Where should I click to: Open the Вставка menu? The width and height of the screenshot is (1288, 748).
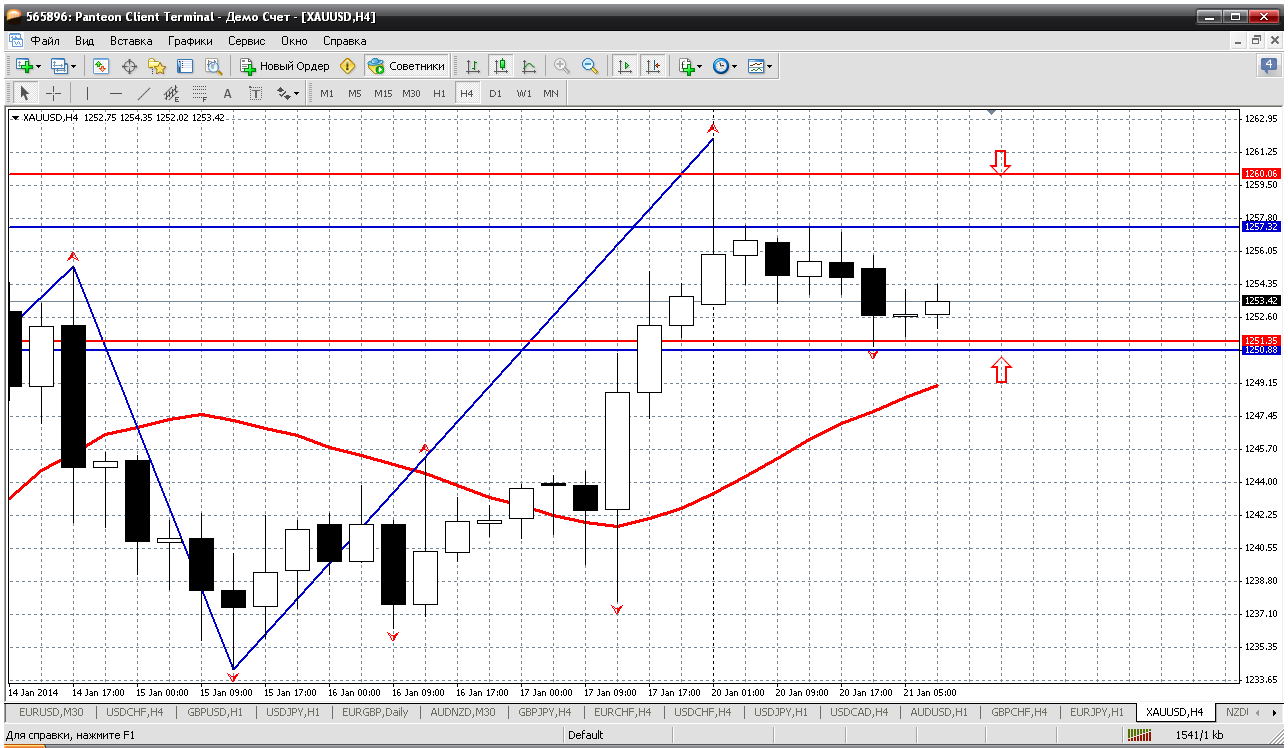[x=131, y=41]
